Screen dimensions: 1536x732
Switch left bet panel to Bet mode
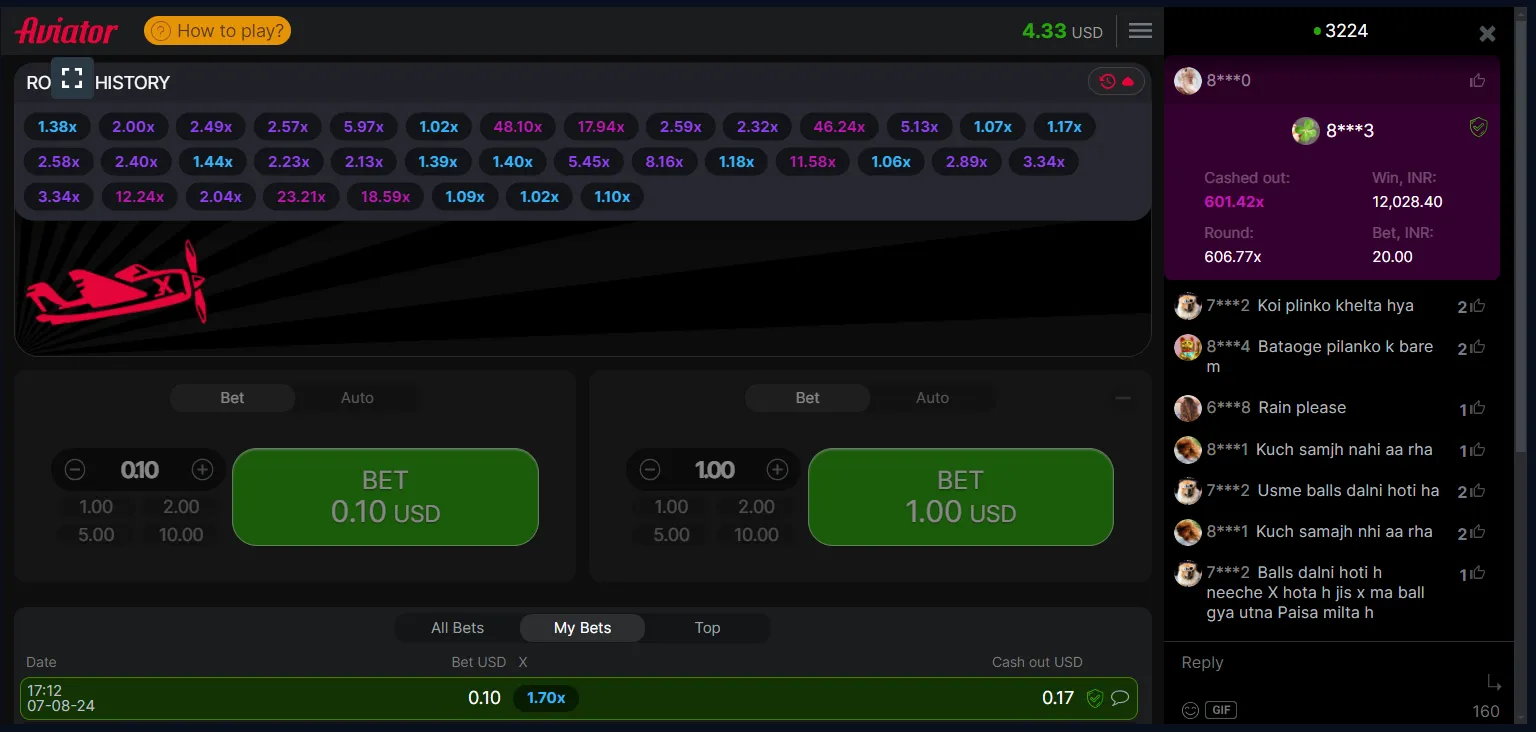click(x=232, y=398)
